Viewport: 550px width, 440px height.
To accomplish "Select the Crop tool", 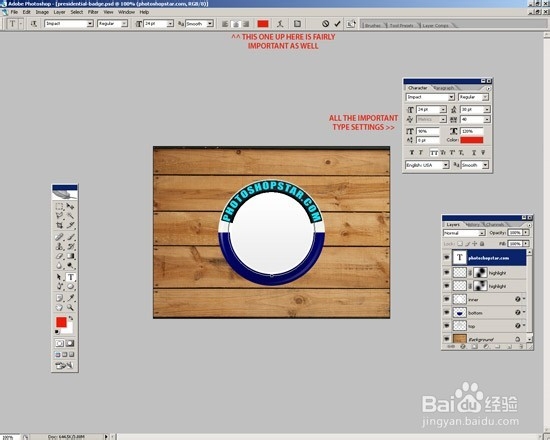I will [x=59, y=225].
